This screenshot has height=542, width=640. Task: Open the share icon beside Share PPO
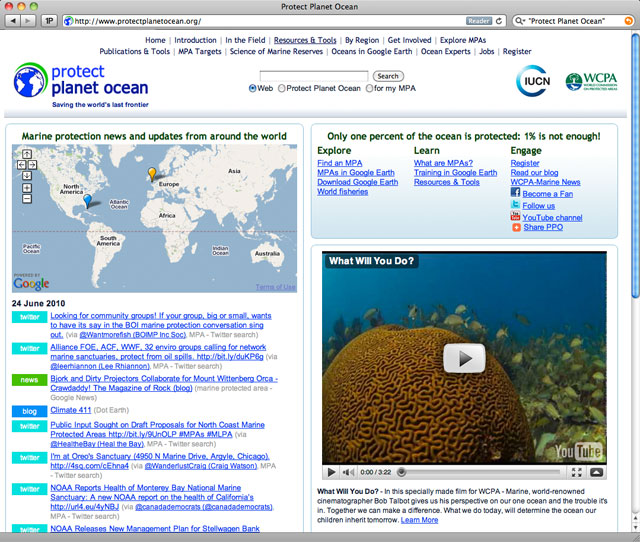click(516, 227)
